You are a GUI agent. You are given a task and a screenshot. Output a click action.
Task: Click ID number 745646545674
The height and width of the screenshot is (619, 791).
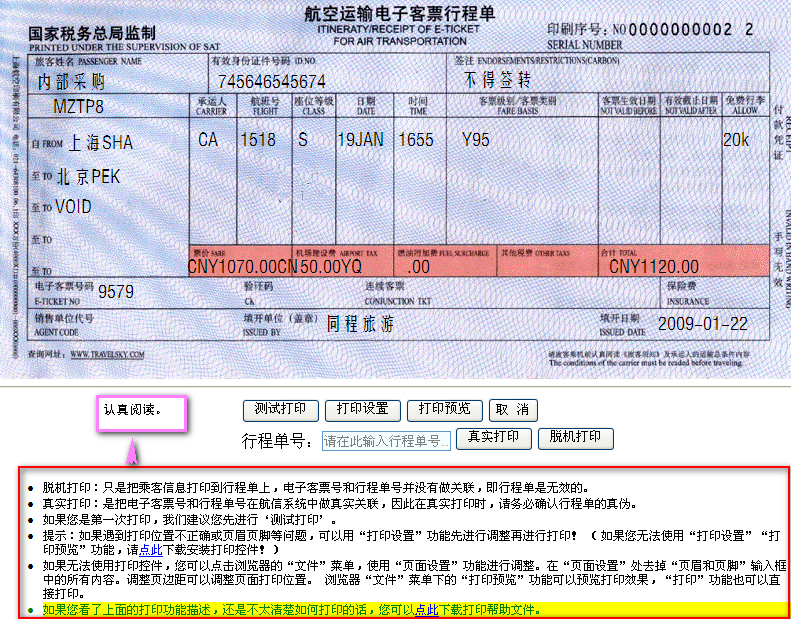271,81
